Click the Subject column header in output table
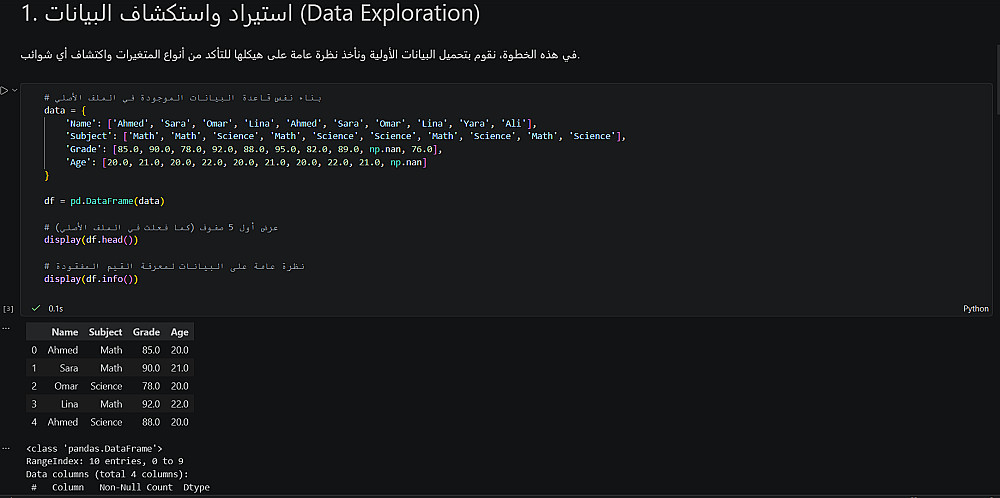Image resolution: width=1000 pixels, height=498 pixels. [x=105, y=332]
